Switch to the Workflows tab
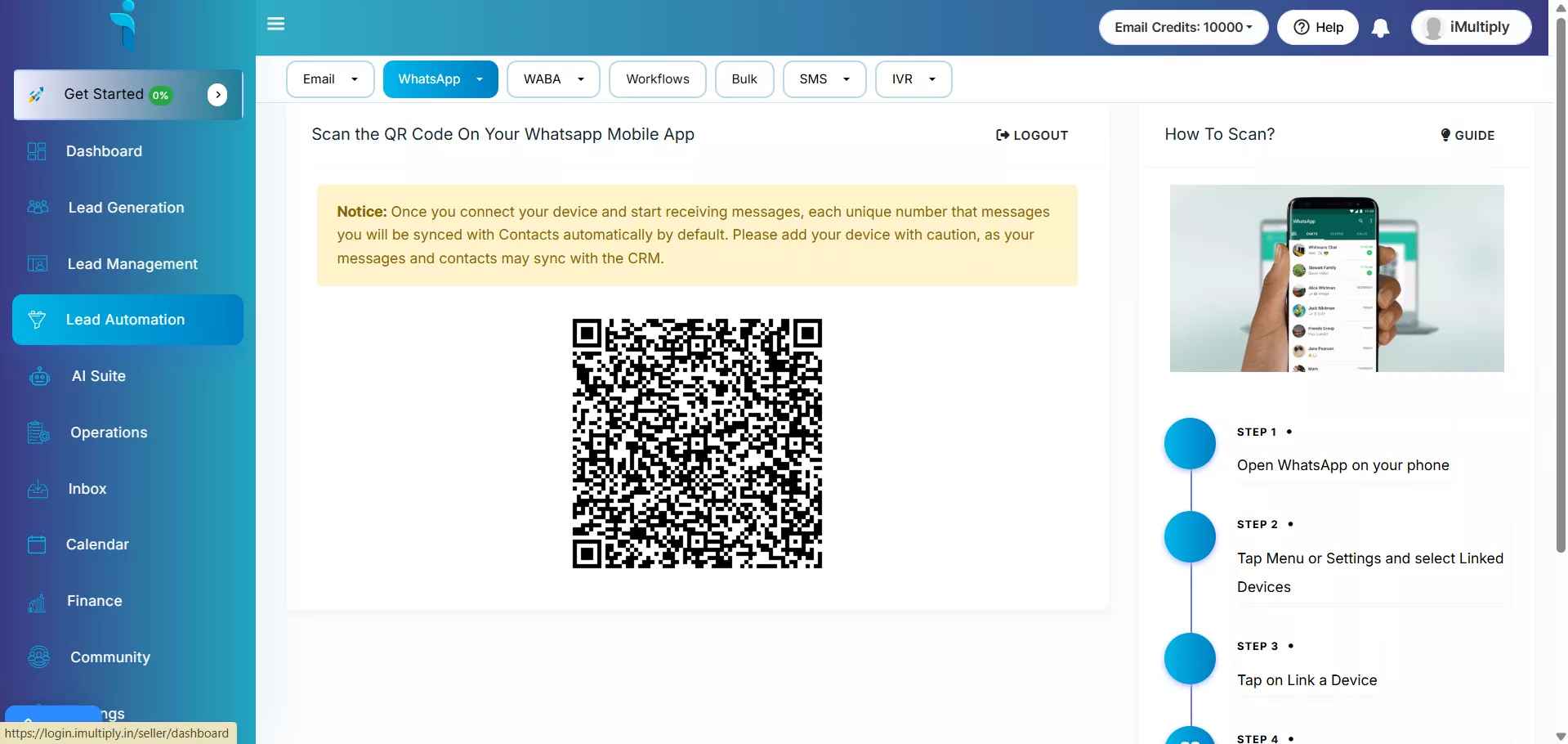 [657, 79]
